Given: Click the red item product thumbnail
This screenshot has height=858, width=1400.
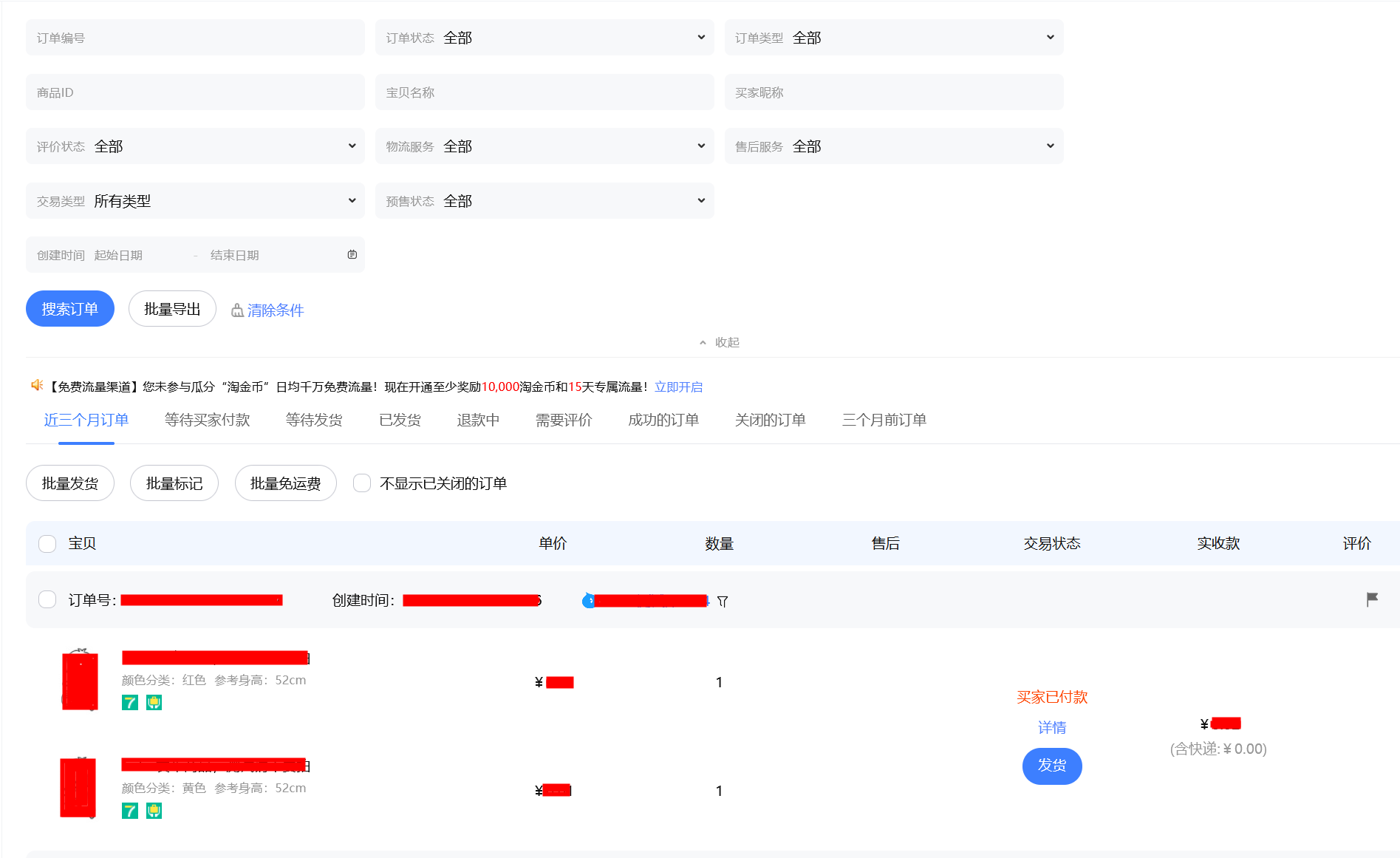Looking at the screenshot, I should pos(80,681).
